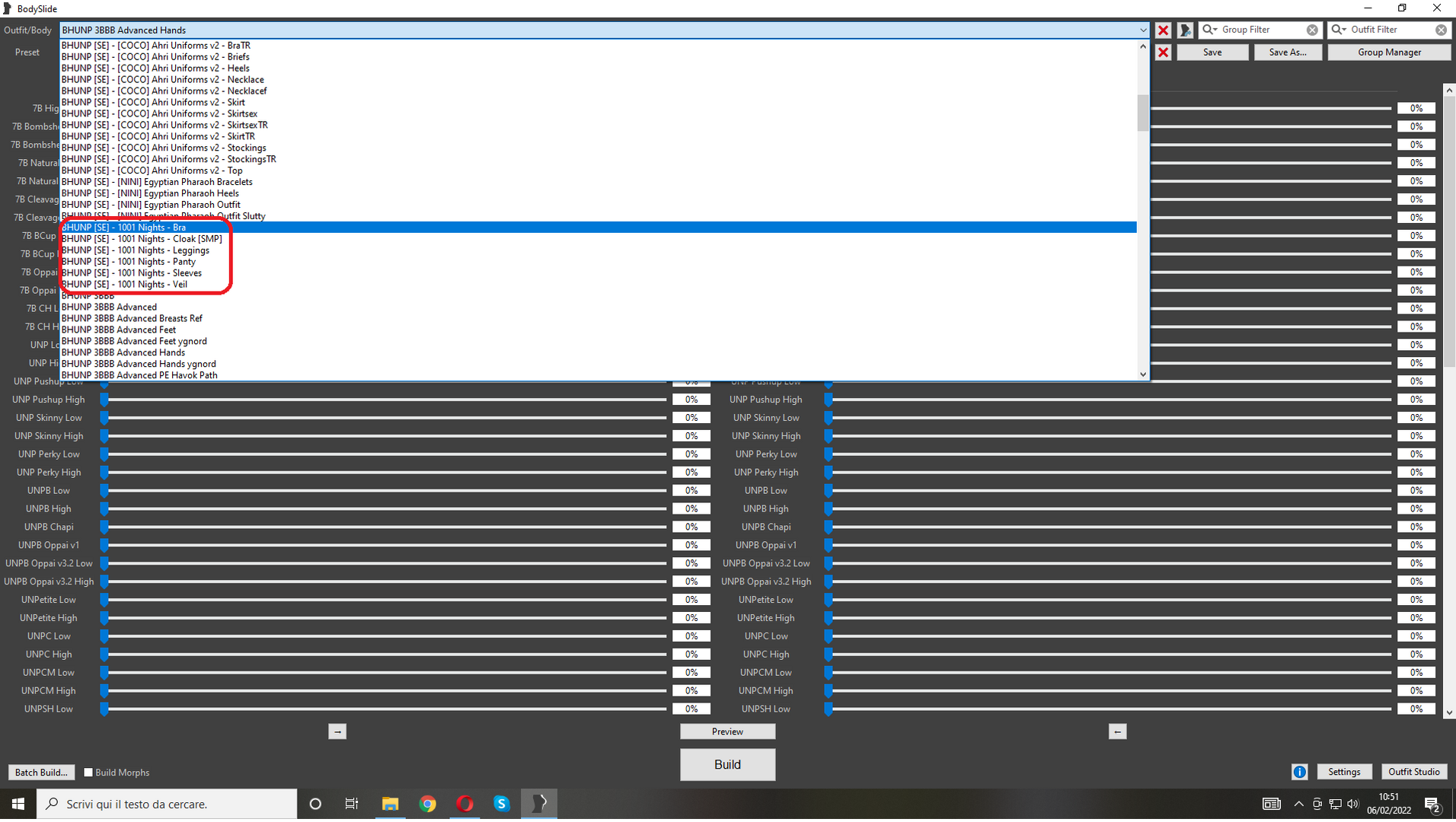This screenshot has width=1456, height=822.
Task: Collapse the Outfit/Body dropdown arrow
Action: [x=1142, y=30]
